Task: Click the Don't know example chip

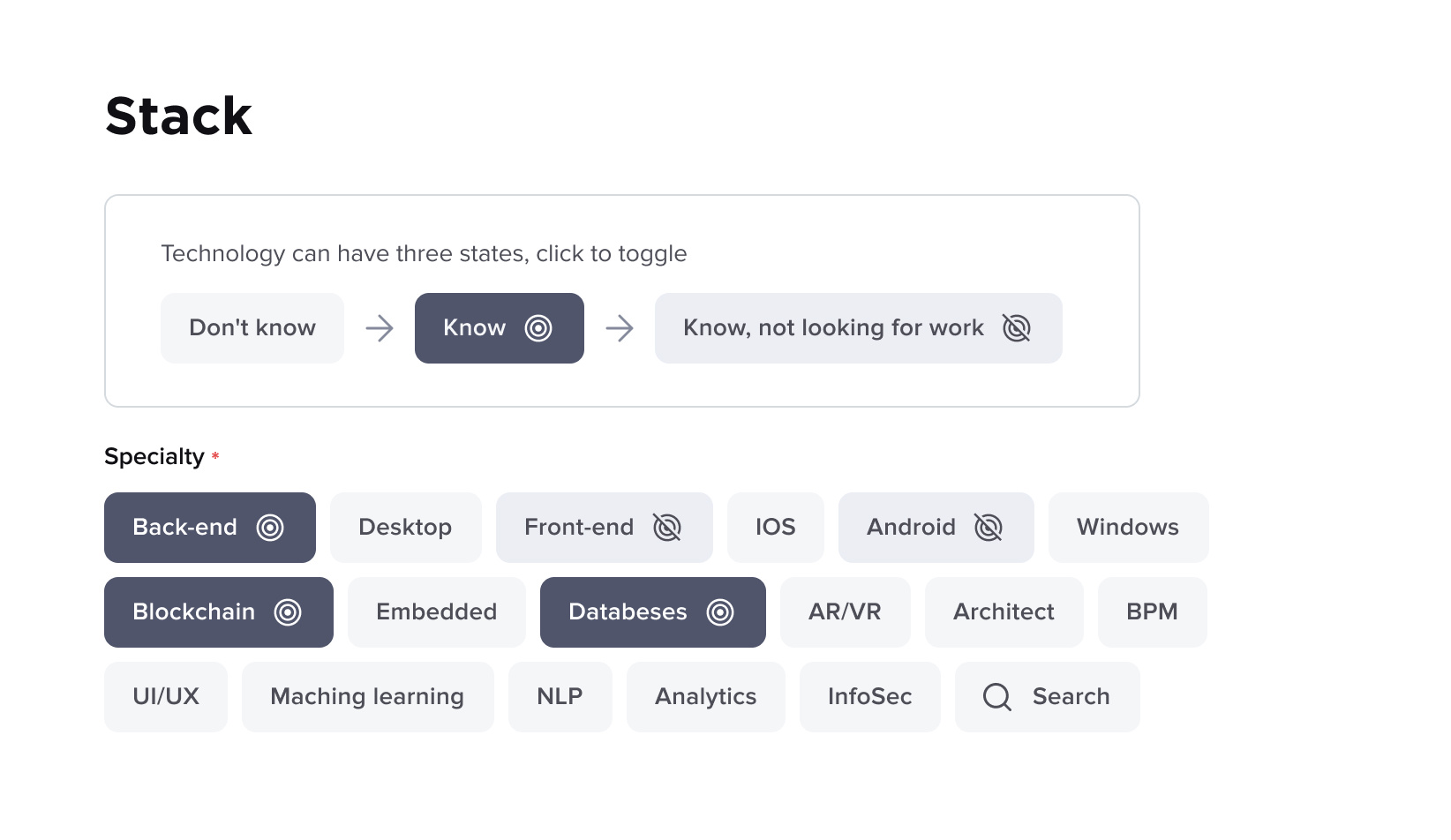Action: 252,328
